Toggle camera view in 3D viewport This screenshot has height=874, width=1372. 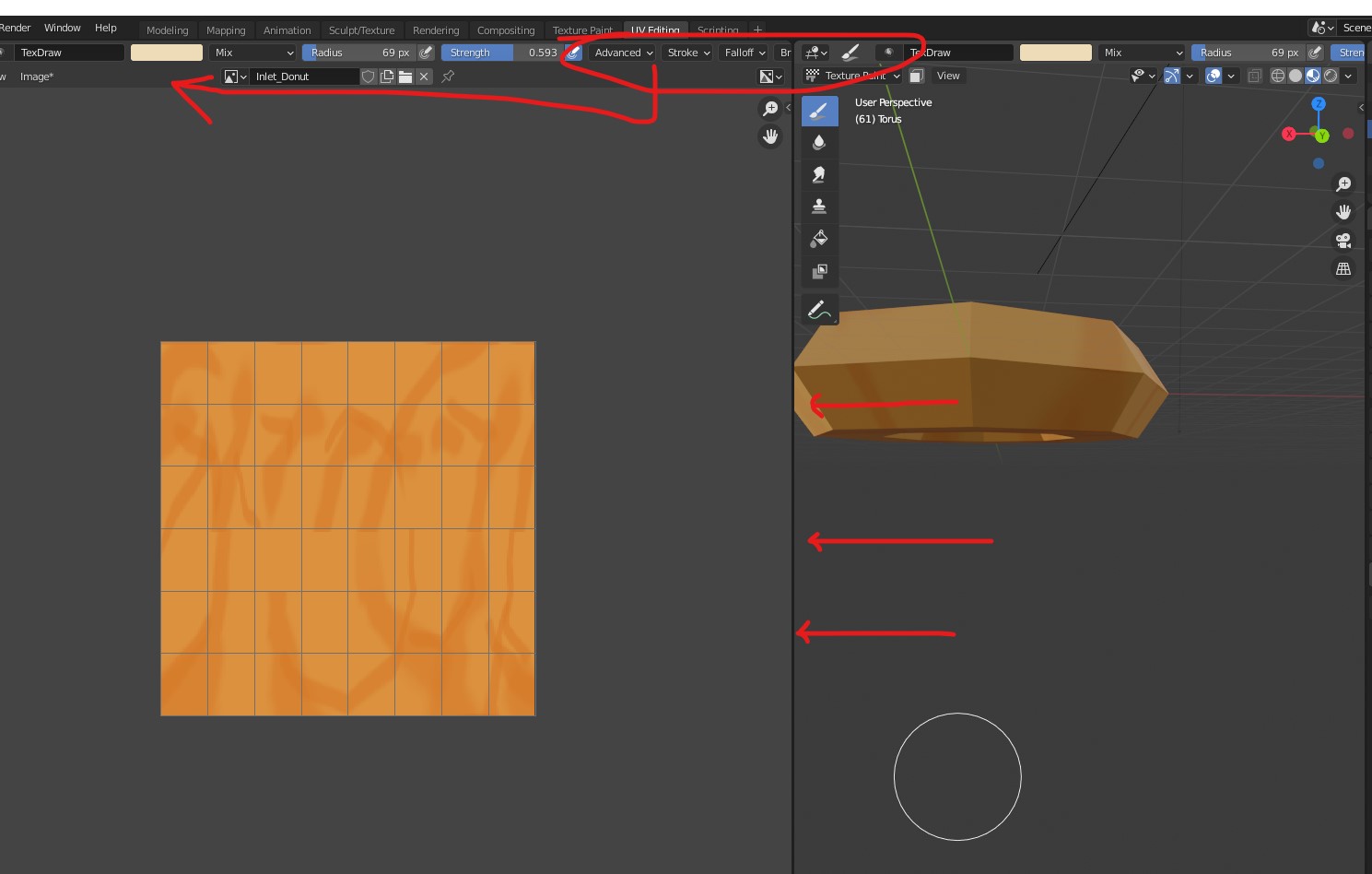click(1343, 241)
